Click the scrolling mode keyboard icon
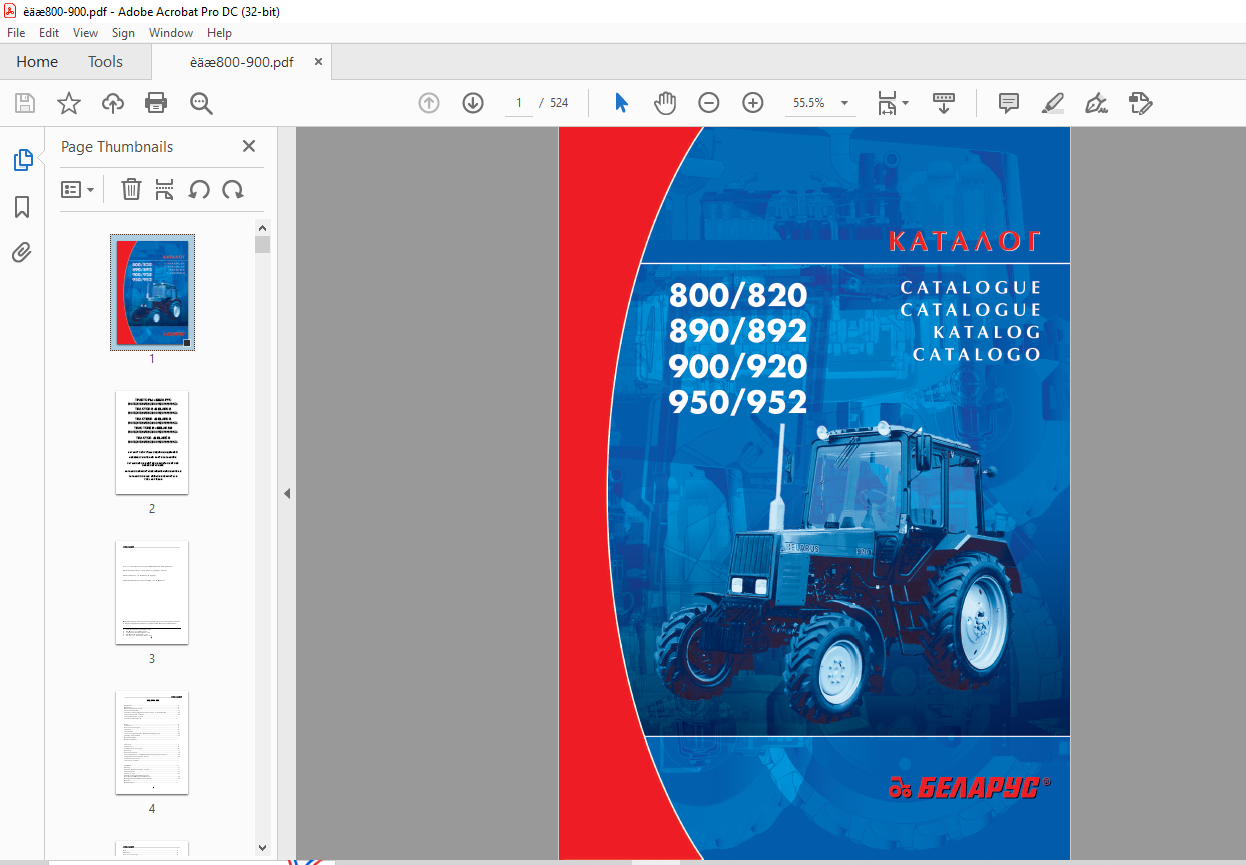The image size is (1246, 865). (x=944, y=103)
